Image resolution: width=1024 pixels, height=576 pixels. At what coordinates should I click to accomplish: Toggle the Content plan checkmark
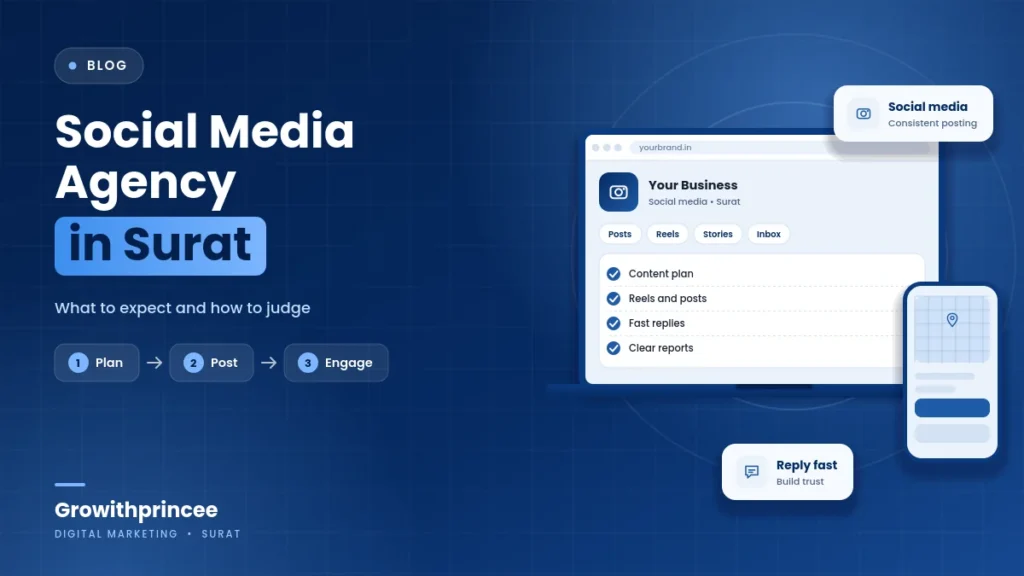point(613,274)
